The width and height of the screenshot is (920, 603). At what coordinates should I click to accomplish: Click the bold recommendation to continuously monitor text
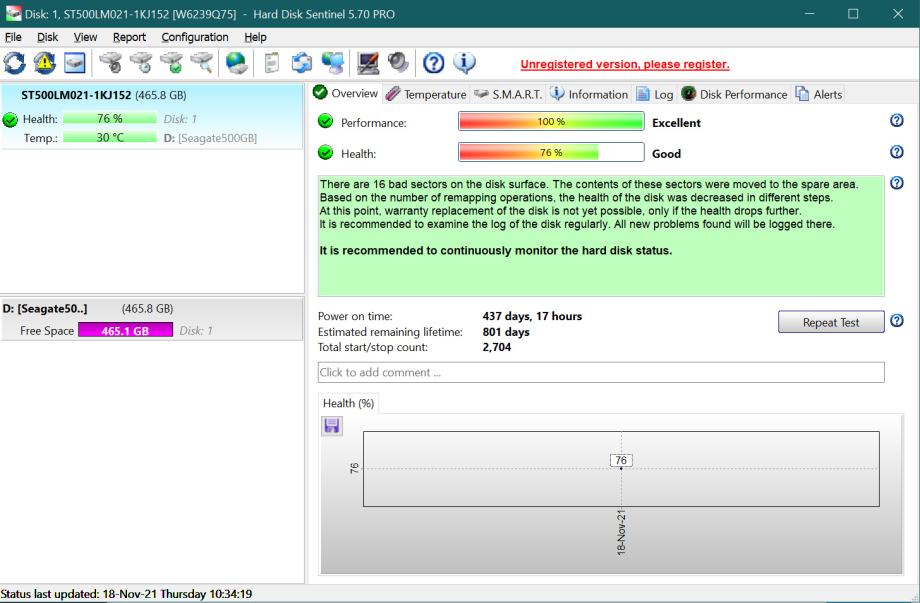click(x=496, y=250)
